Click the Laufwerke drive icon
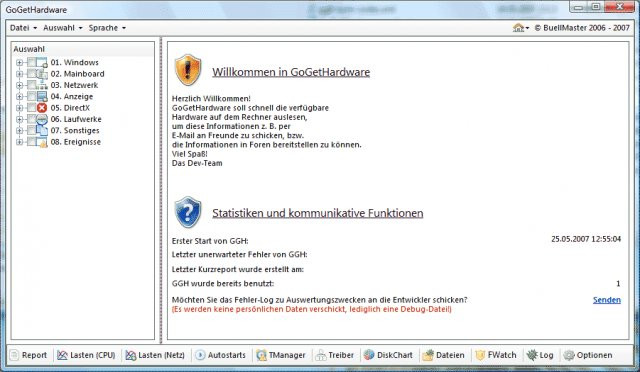 coord(42,119)
